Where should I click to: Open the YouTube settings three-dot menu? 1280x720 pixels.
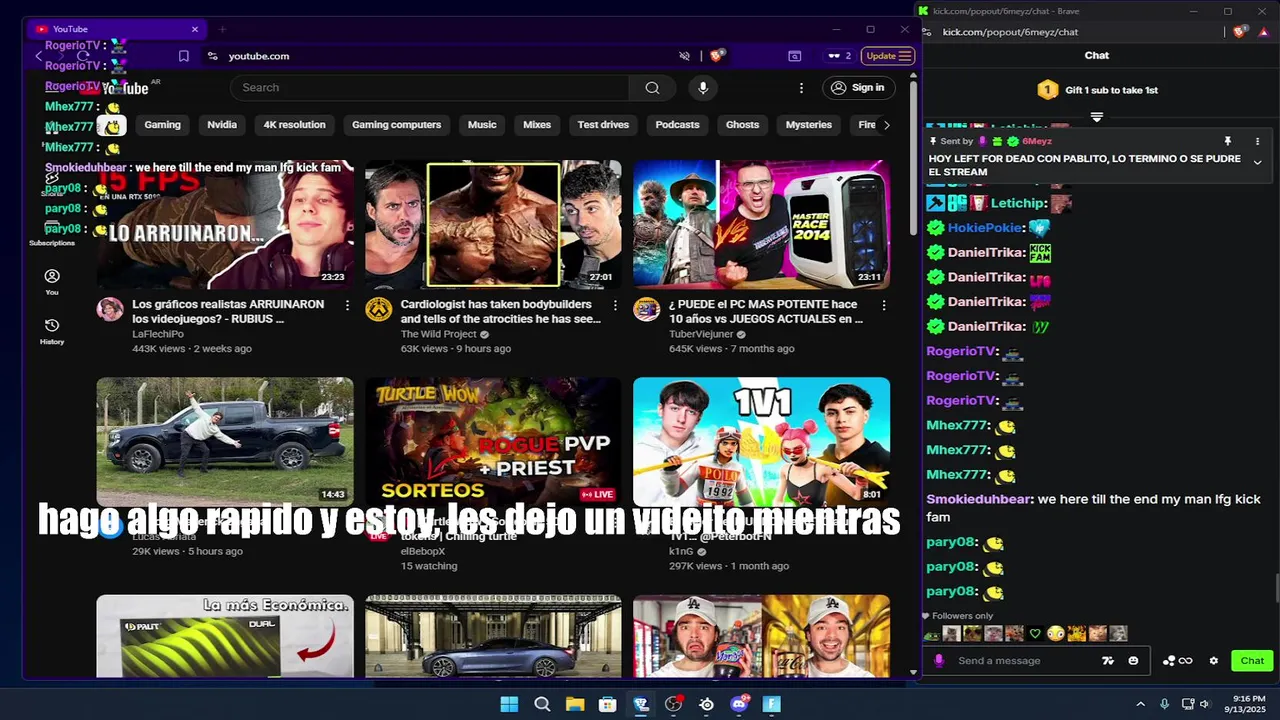(x=801, y=88)
